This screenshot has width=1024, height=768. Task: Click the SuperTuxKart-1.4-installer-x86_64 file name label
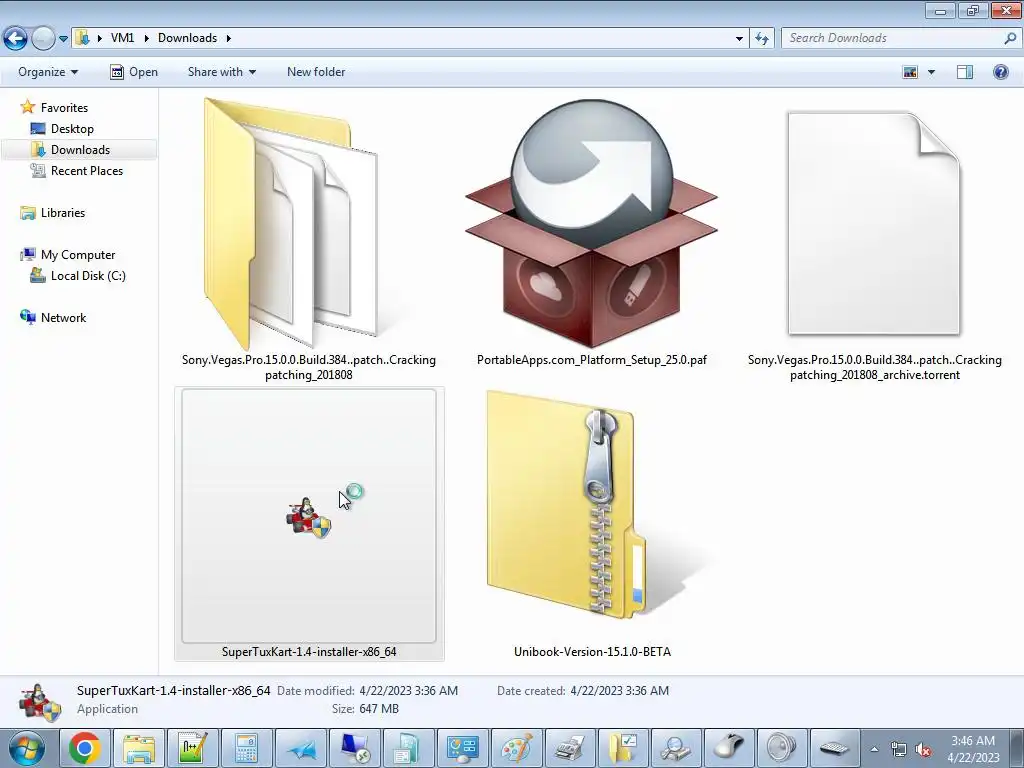[309, 651]
